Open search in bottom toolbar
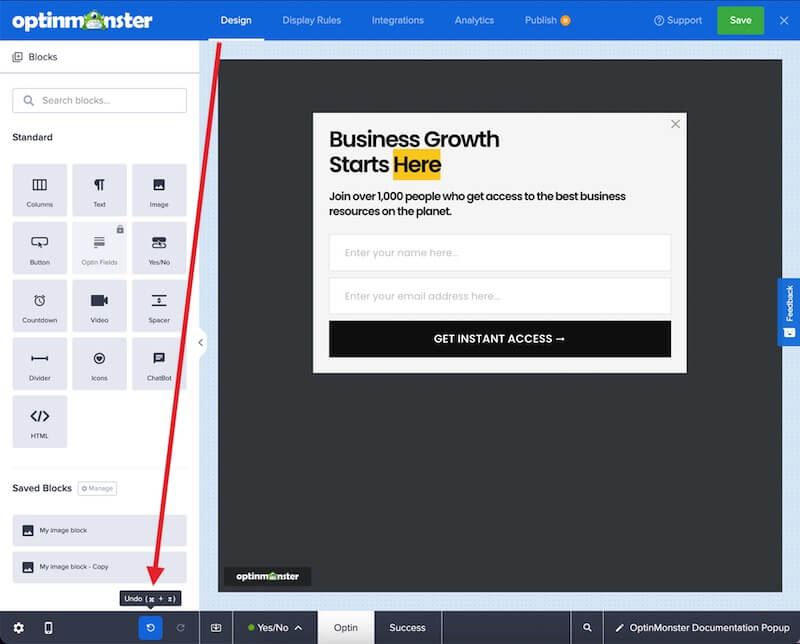The height and width of the screenshot is (644, 800). click(587, 628)
